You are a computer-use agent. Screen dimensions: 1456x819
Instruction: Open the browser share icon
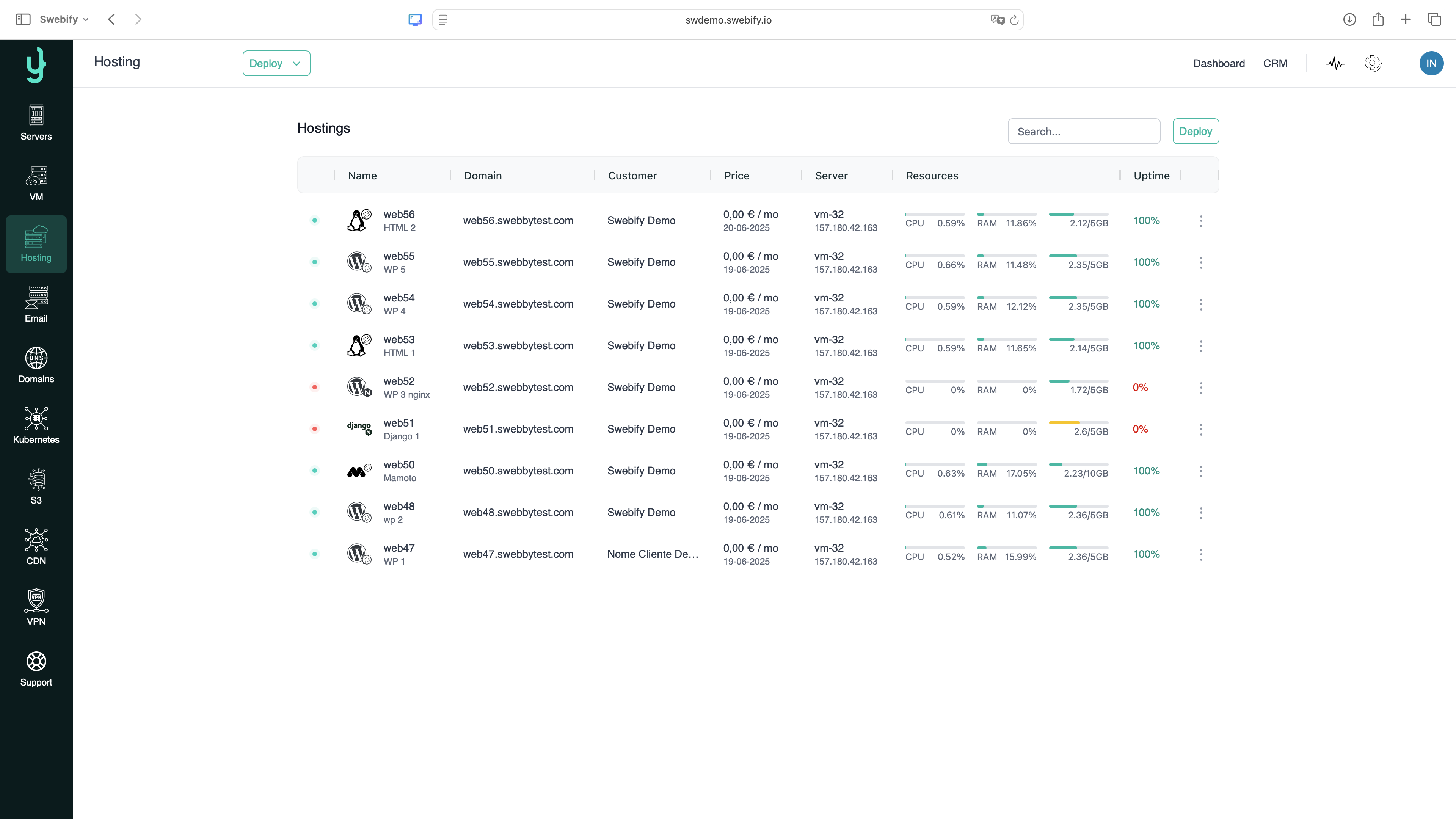point(1378,19)
